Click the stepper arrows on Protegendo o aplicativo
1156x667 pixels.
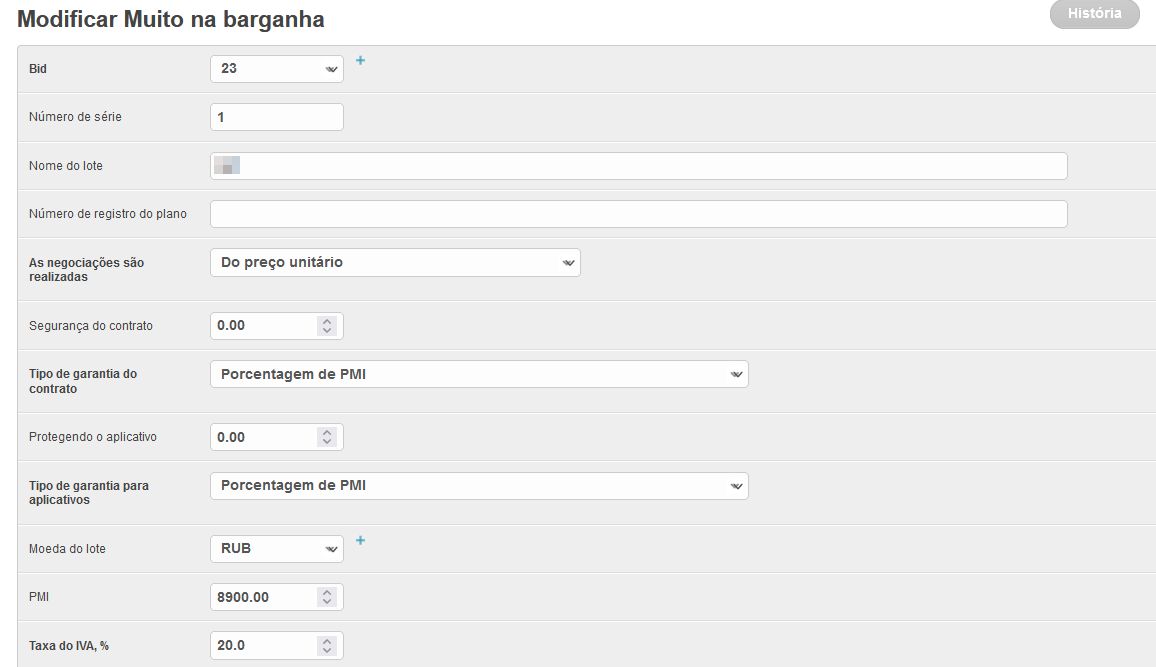(x=327, y=438)
